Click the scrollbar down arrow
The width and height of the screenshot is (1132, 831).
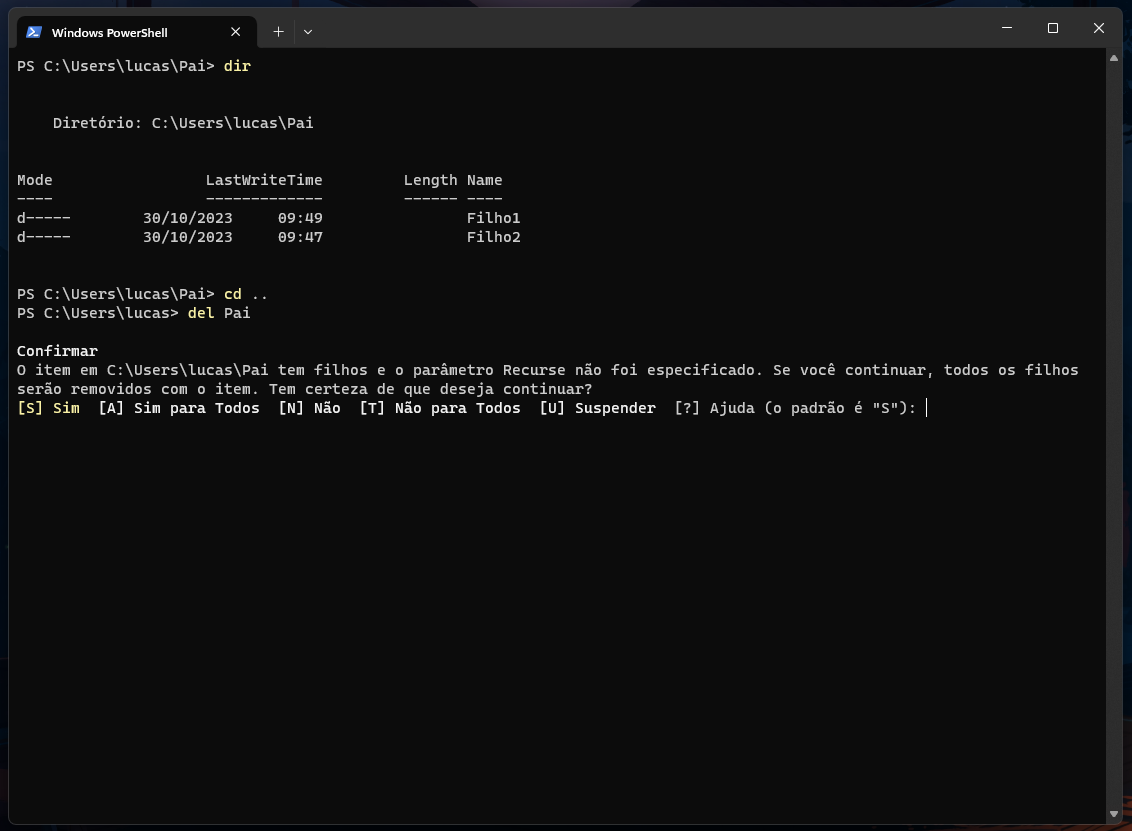[x=1114, y=814]
